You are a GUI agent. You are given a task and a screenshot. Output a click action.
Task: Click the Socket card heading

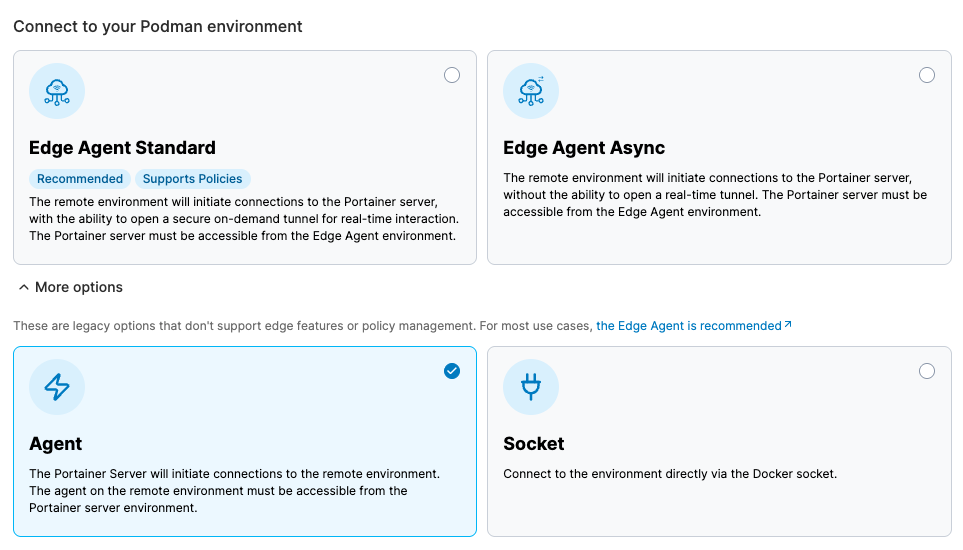(534, 444)
